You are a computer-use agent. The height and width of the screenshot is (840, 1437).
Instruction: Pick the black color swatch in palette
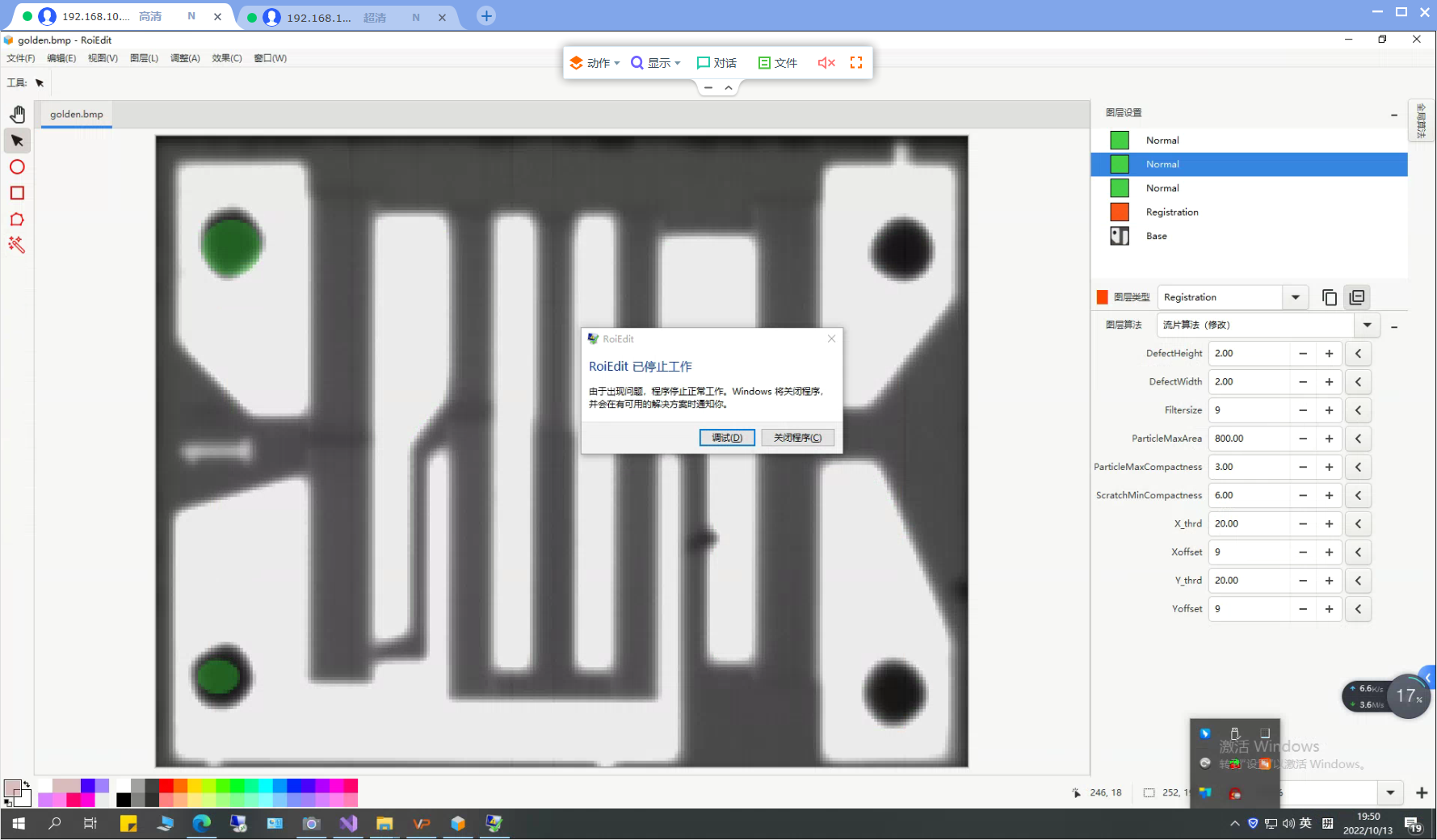pyautogui.click(x=124, y=800)
